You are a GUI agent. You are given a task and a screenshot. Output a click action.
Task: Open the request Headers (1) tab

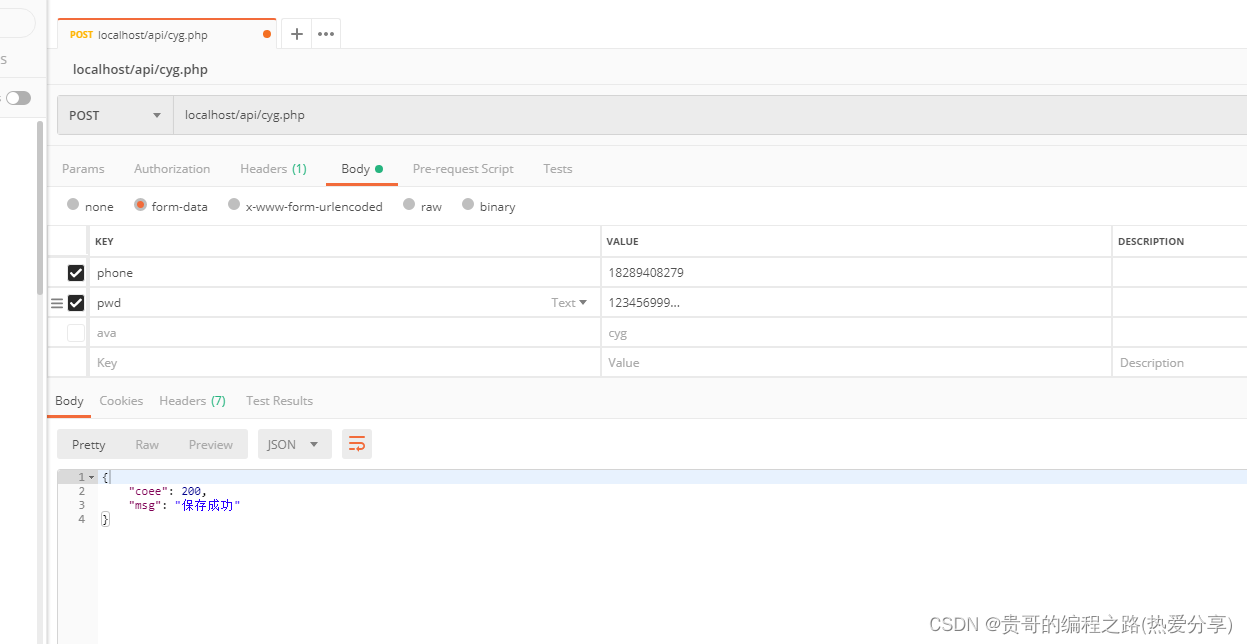click(x=273, y=169)
